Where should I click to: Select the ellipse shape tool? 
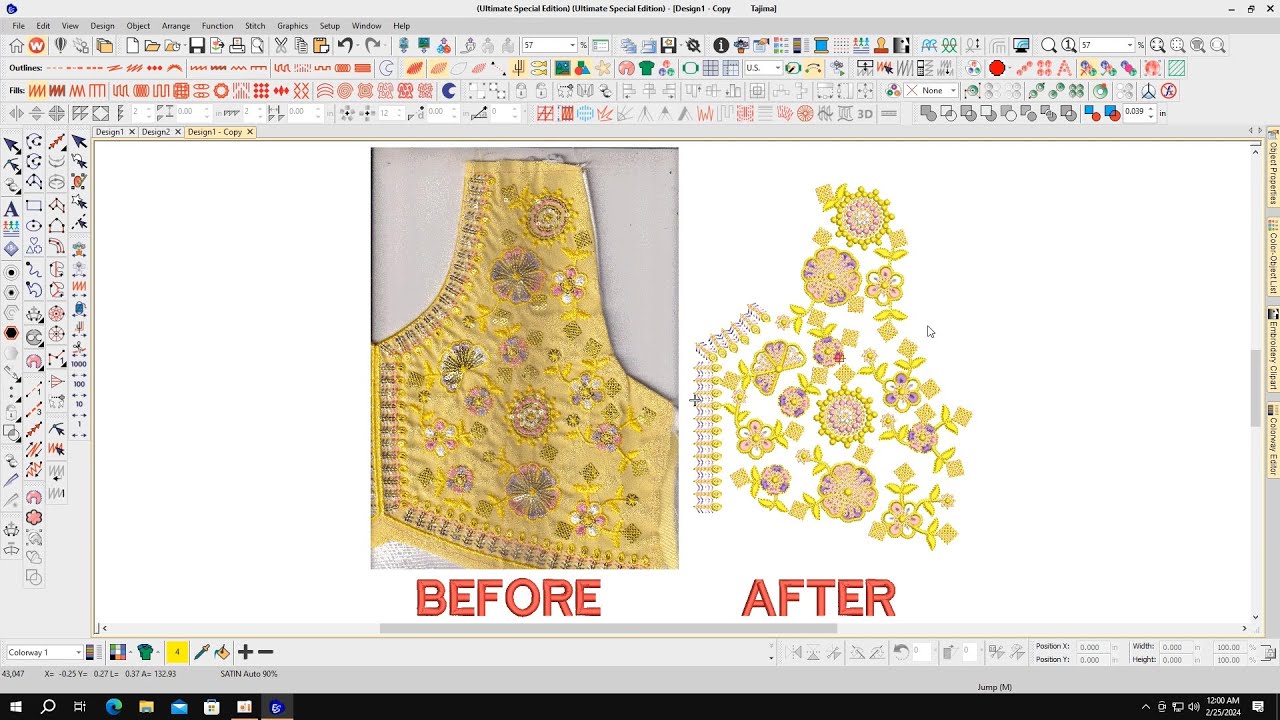[34, 226]
